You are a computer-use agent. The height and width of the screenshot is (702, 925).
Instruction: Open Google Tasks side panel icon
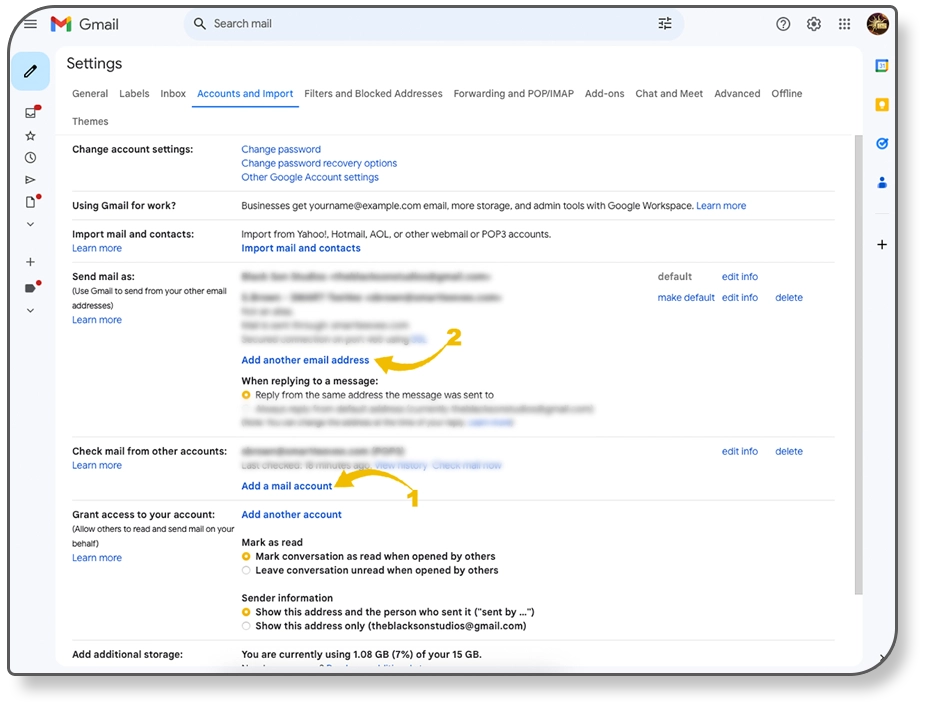[881, 144]
